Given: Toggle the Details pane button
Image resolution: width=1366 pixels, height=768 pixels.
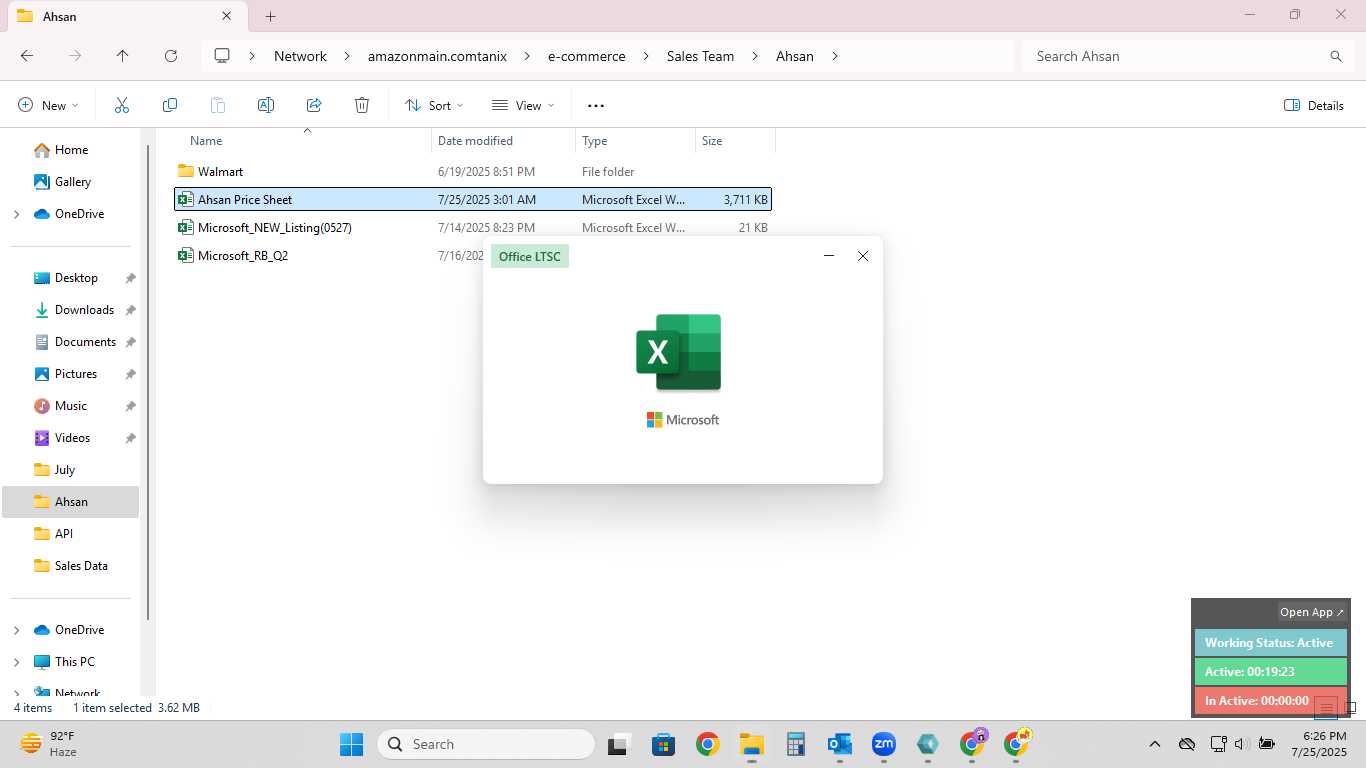Looking at the screenshot, I should pos(1314,105).
